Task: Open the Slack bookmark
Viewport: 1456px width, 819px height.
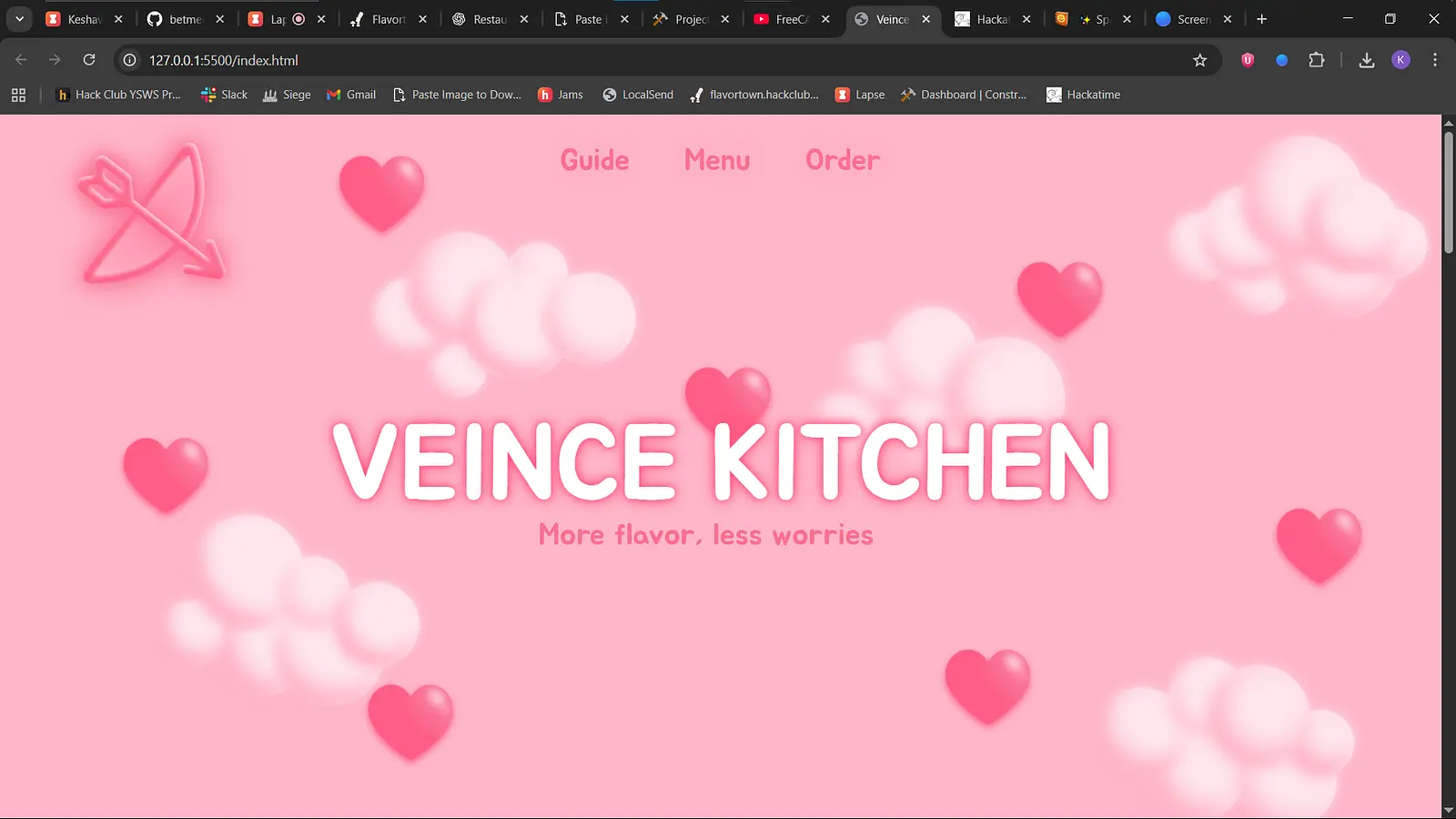Action: click(x=223, y=94)
